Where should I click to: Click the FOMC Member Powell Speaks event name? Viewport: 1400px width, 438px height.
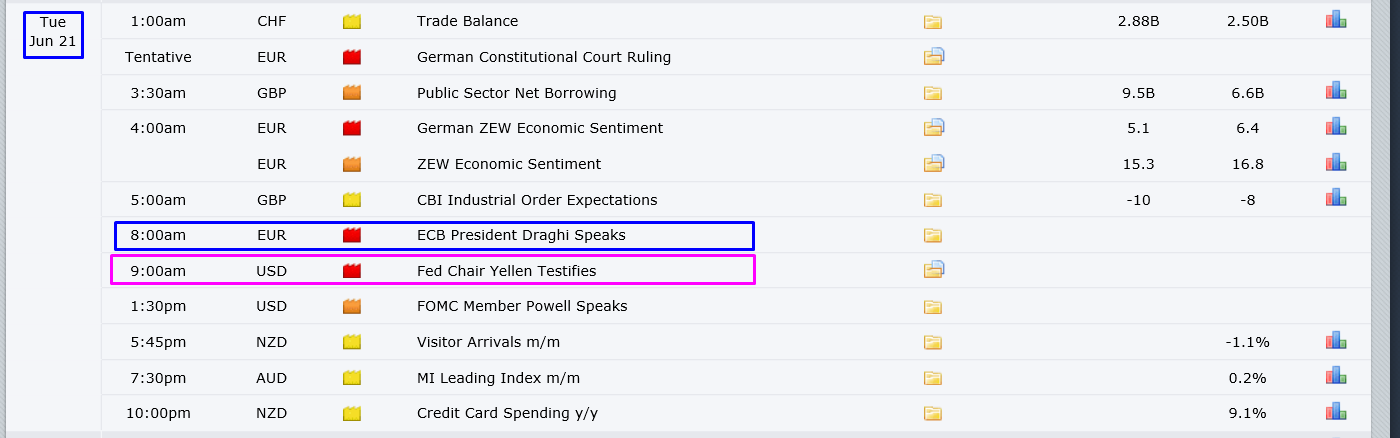(521, 306)
